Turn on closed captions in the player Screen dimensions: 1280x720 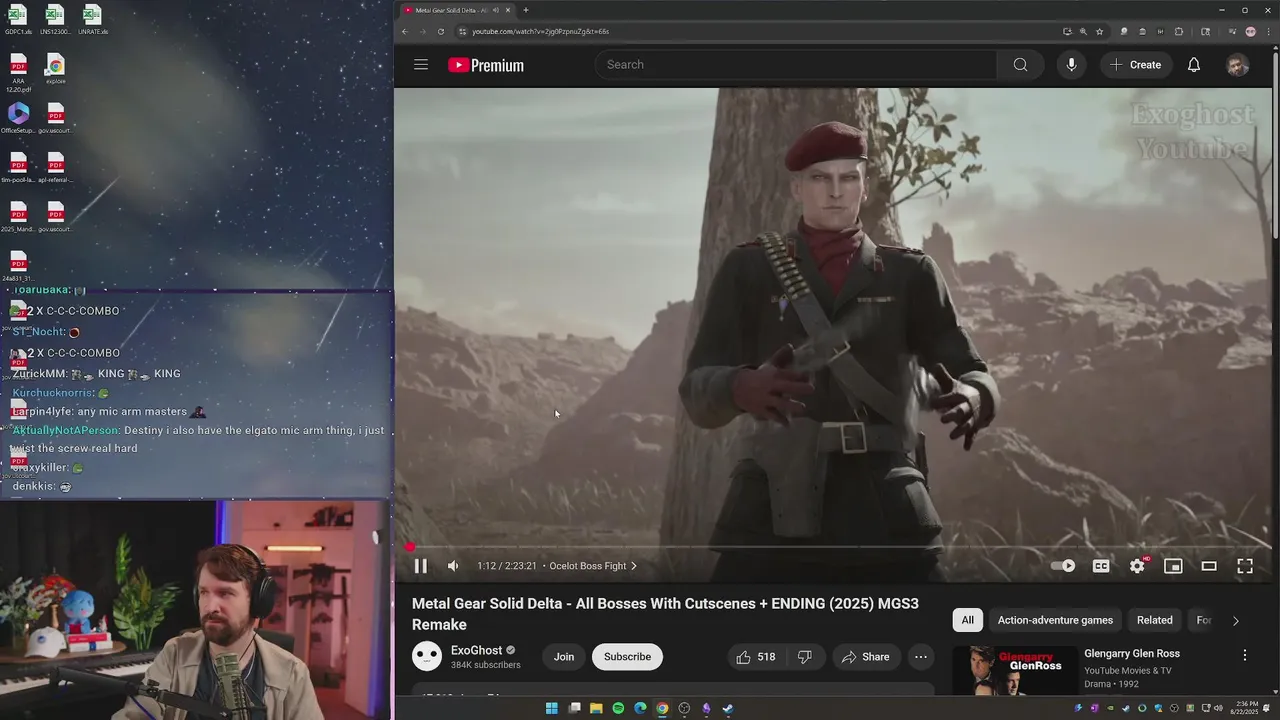[1101, 566]
